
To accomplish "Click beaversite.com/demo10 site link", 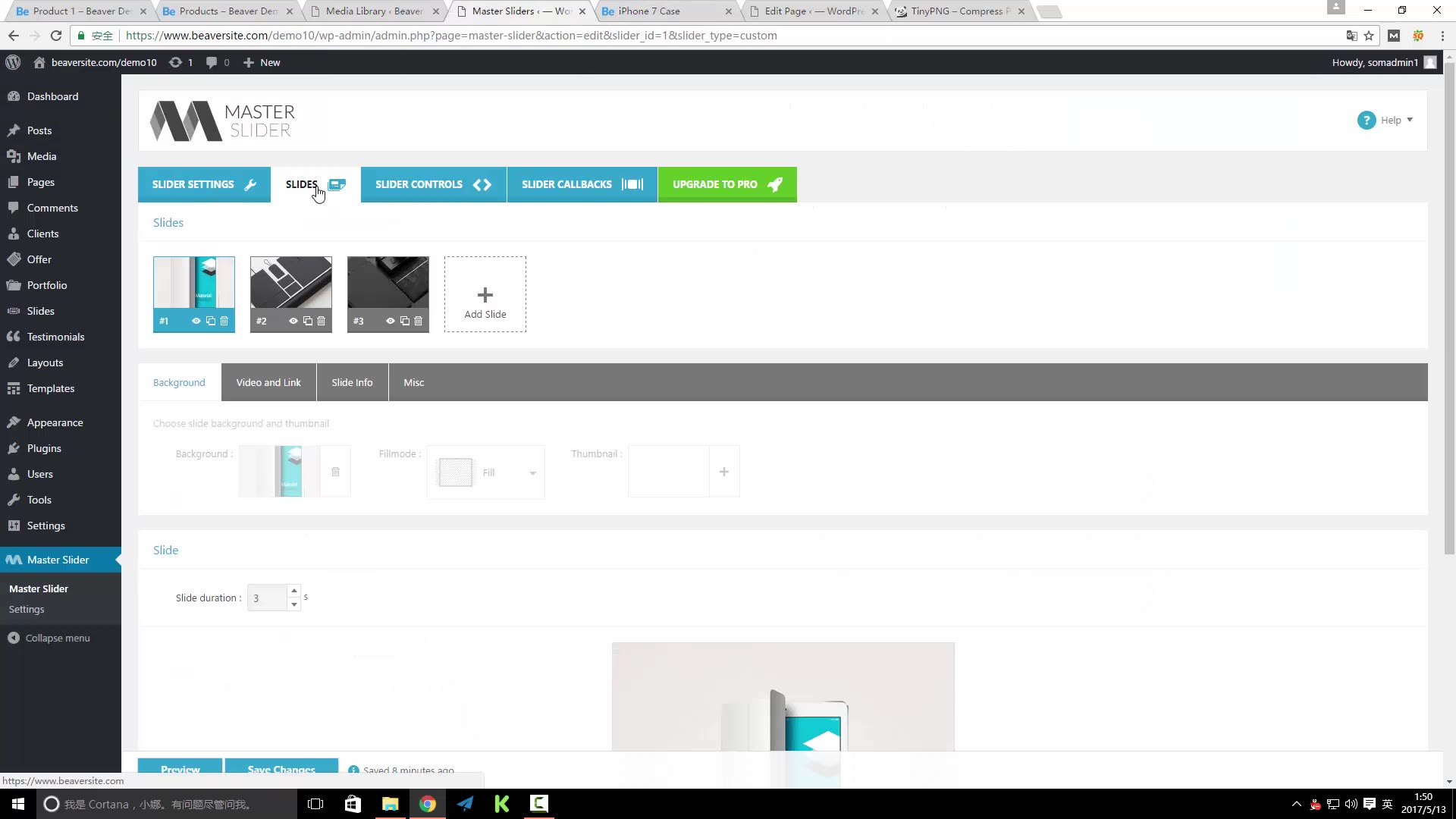I will (x=95, y=62).
